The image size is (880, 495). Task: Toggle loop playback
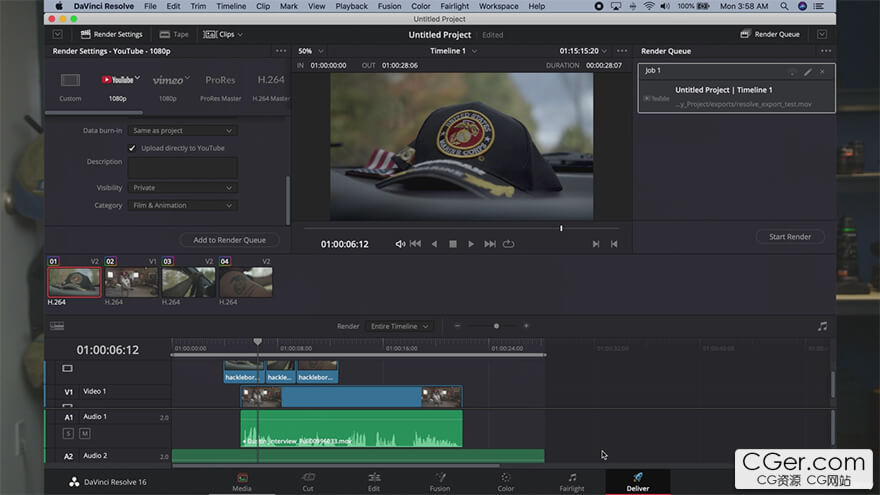508,244
